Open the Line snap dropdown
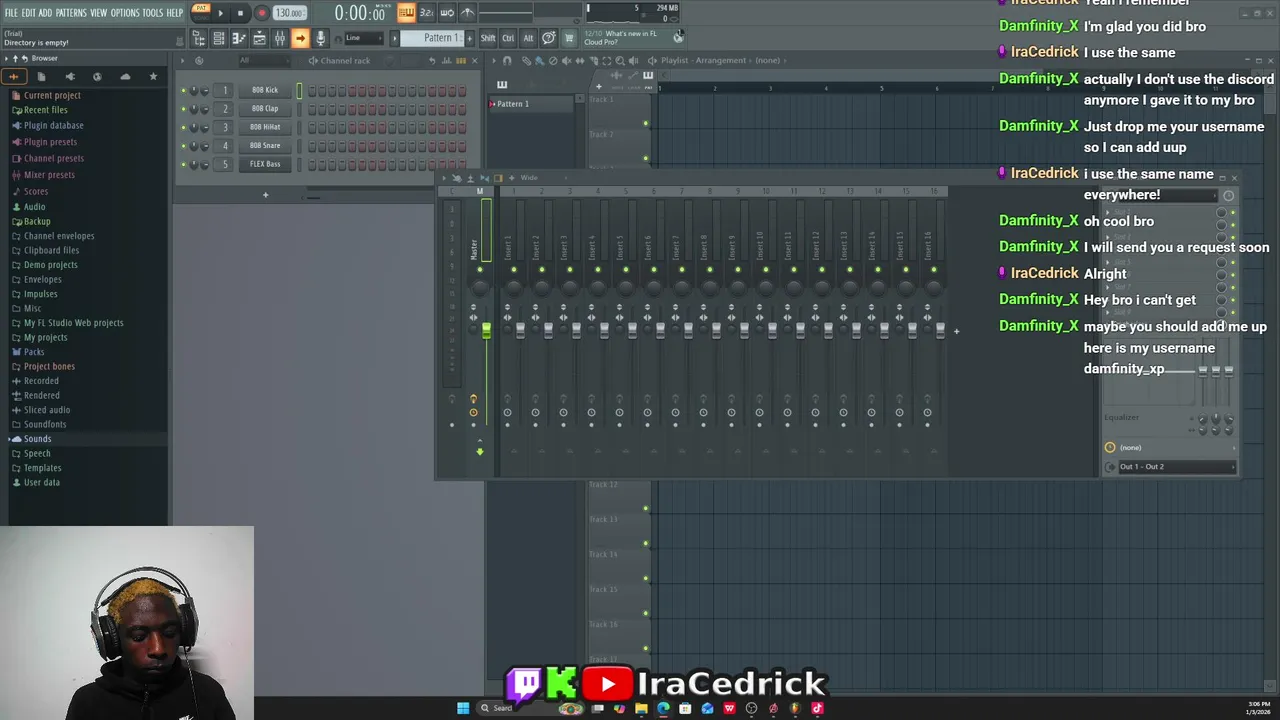 (362, 38)
